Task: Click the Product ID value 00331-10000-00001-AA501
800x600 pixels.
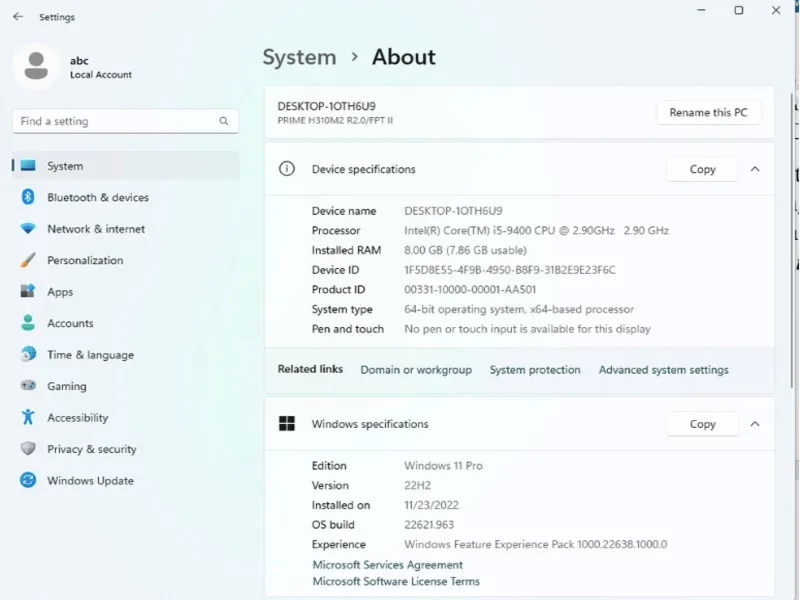Action: [x=470, y=289]
